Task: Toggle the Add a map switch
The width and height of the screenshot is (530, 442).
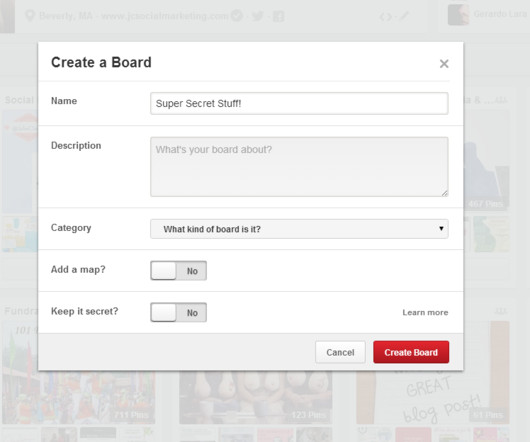Action: 178,270
